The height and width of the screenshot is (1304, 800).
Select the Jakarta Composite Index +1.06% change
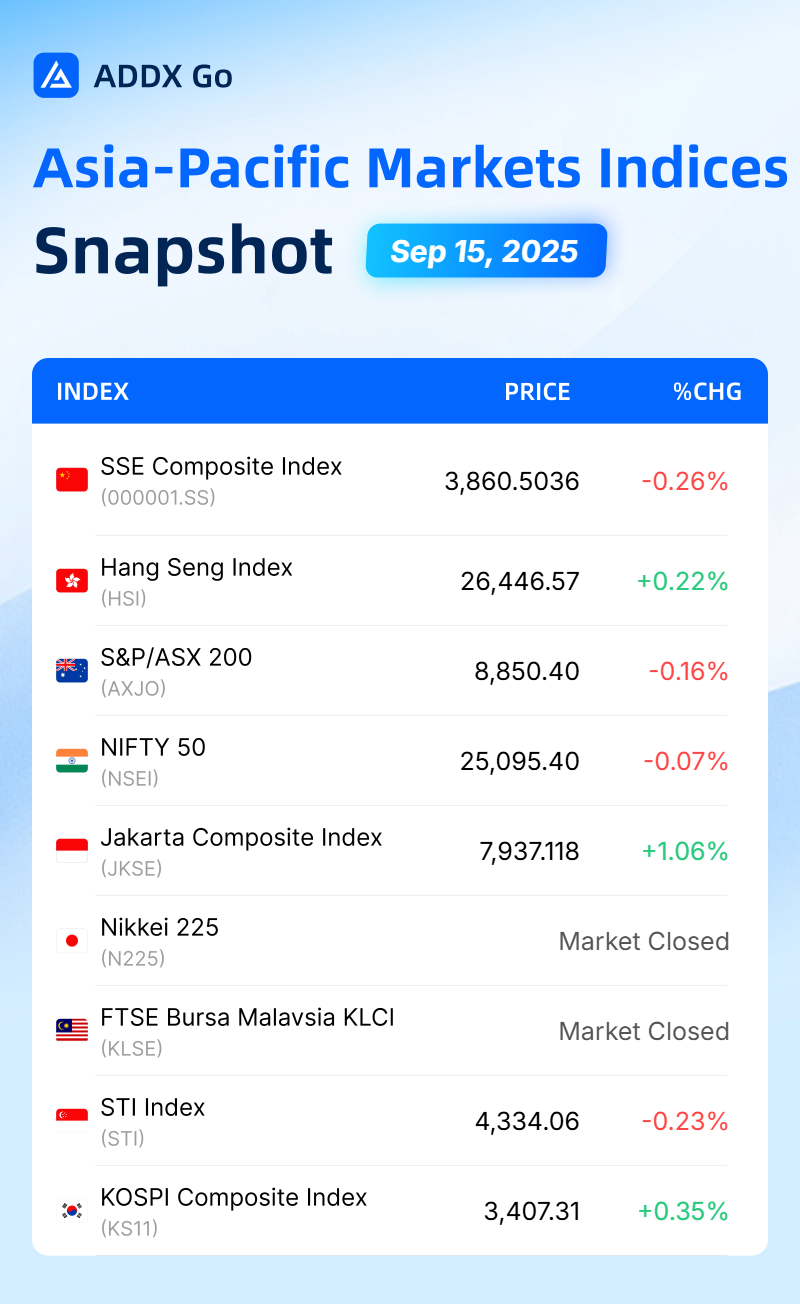pyautogui.click(x=685, y=851)
